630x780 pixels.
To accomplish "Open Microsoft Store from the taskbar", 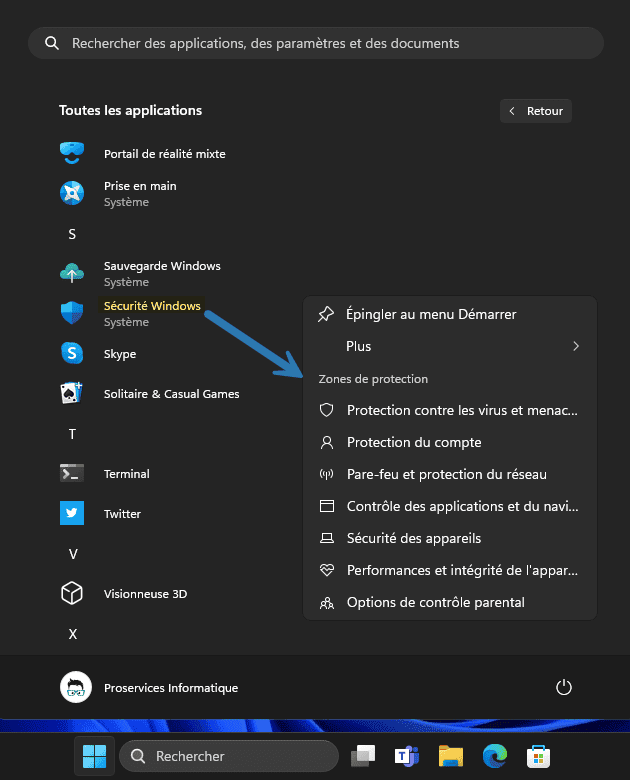I will click(538, 756).
